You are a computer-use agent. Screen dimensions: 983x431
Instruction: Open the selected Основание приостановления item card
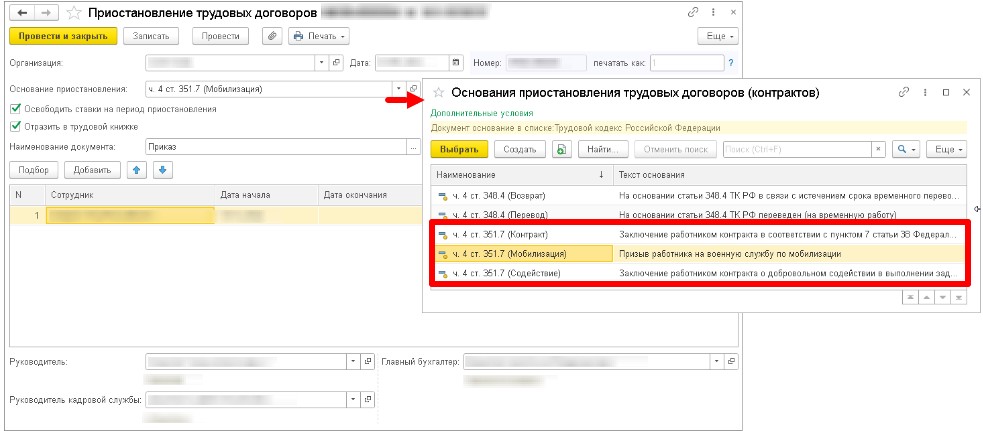(x=413, y=88)
